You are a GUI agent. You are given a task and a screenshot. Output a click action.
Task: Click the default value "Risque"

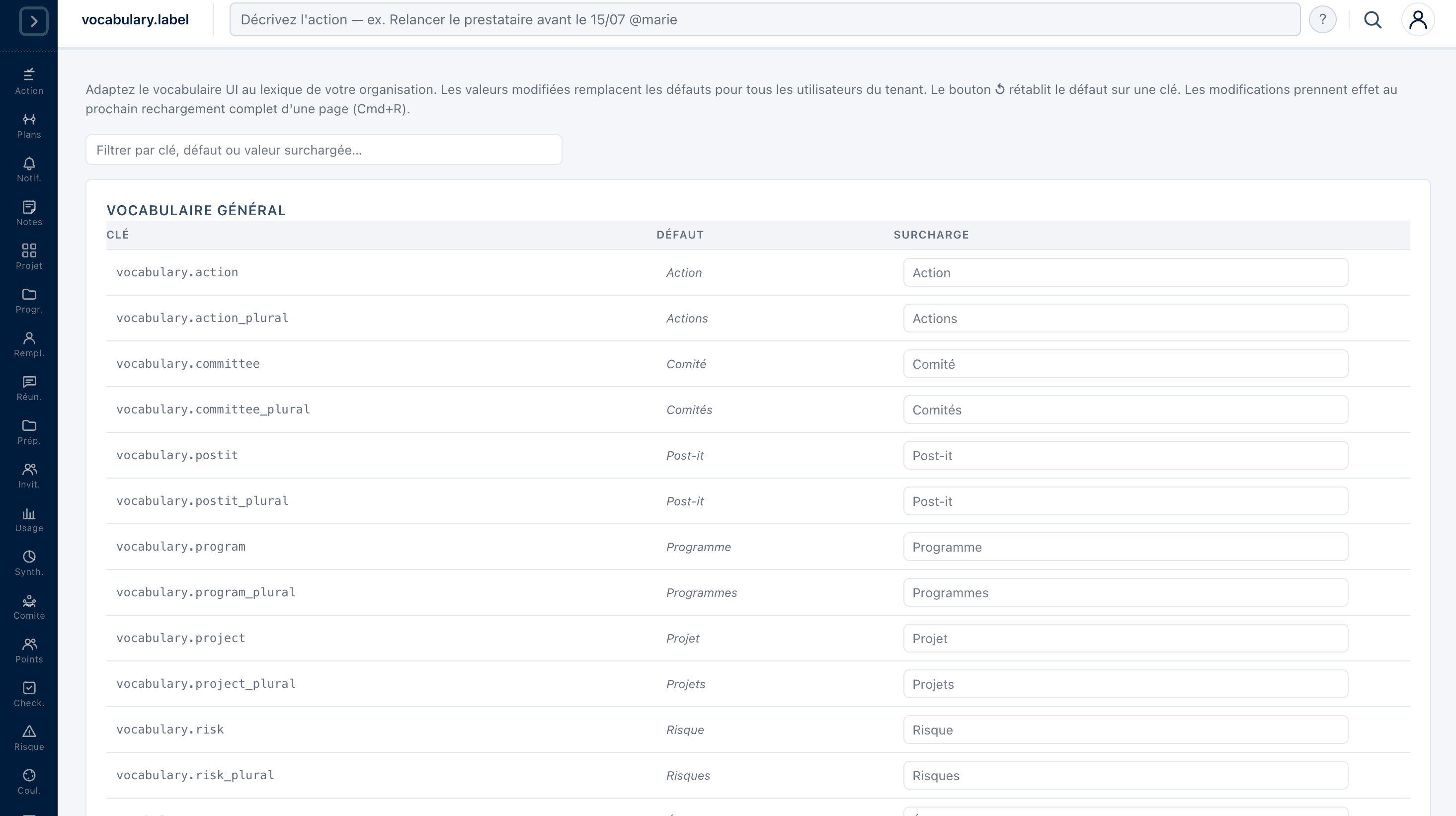coord(685,731)
